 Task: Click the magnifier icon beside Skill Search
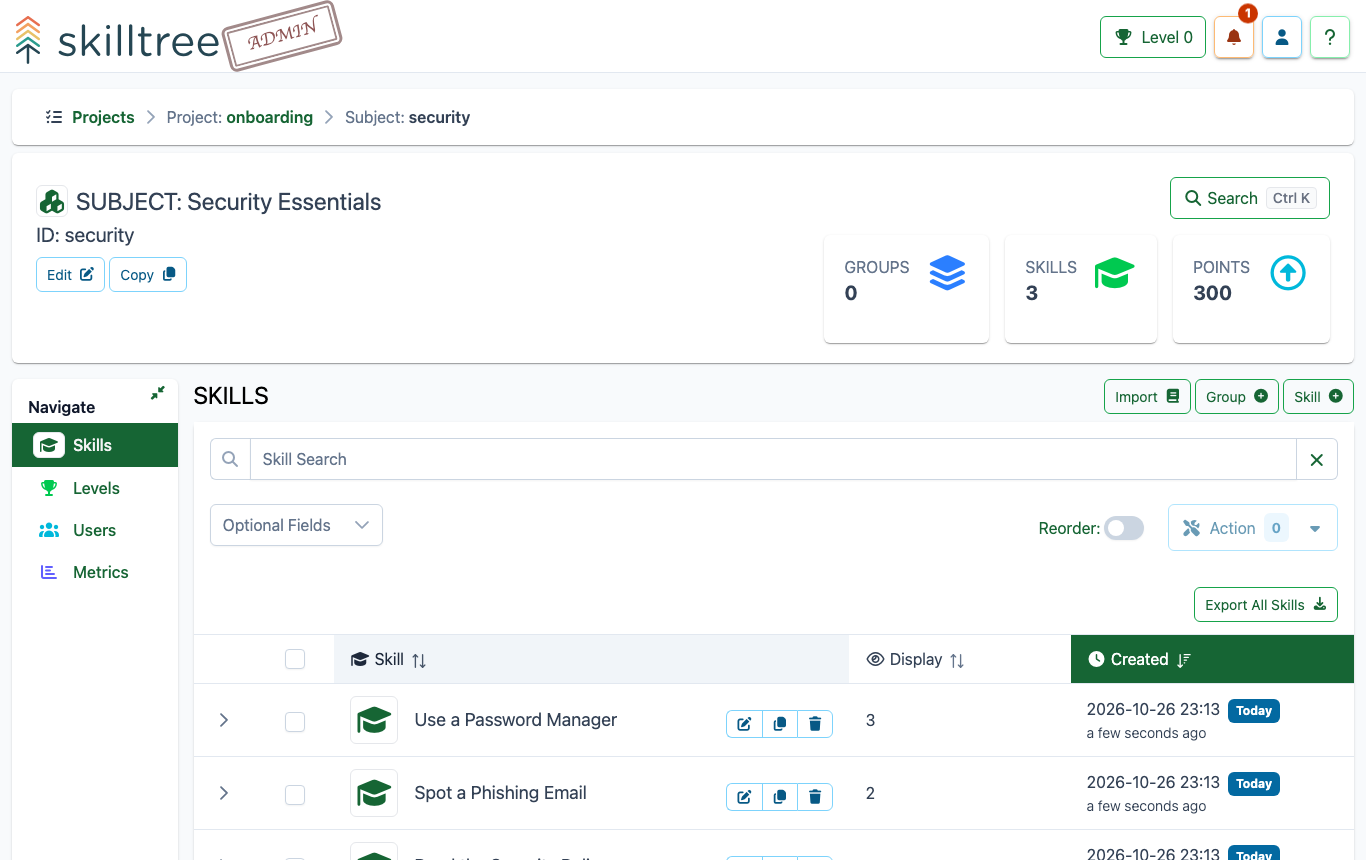[x=230, y=459]
